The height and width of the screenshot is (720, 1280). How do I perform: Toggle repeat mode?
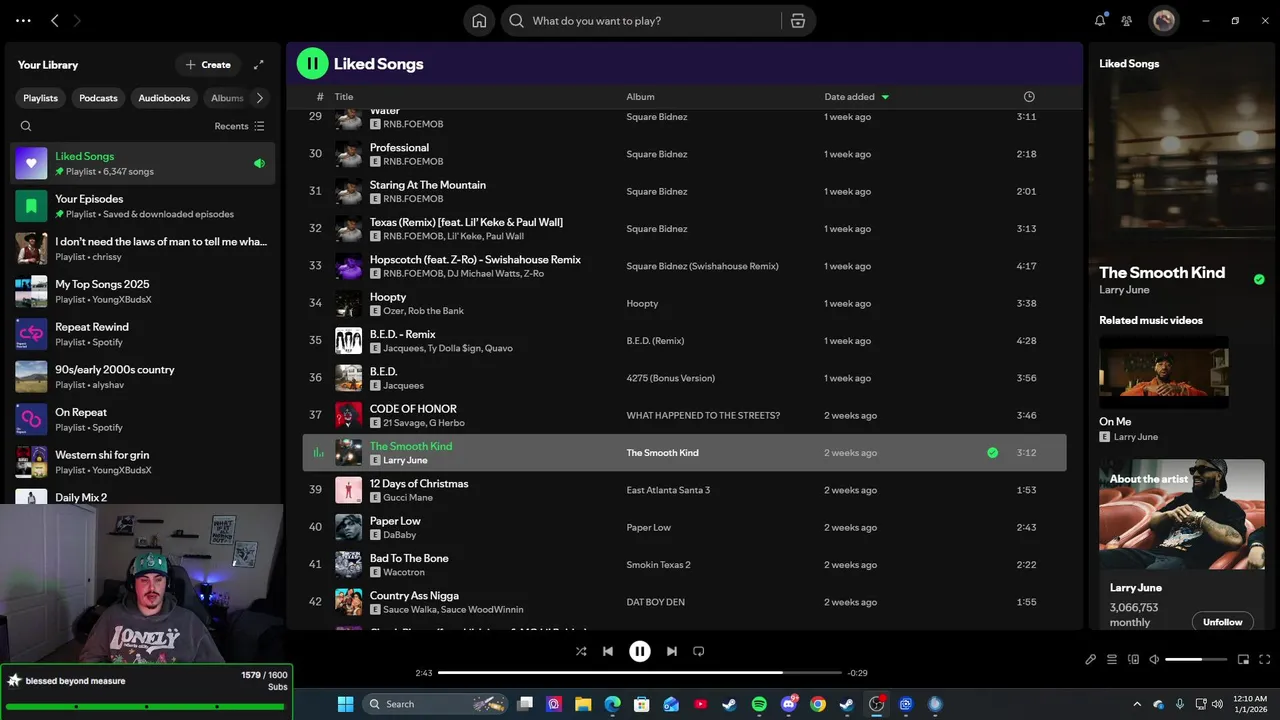click(699, 651)
